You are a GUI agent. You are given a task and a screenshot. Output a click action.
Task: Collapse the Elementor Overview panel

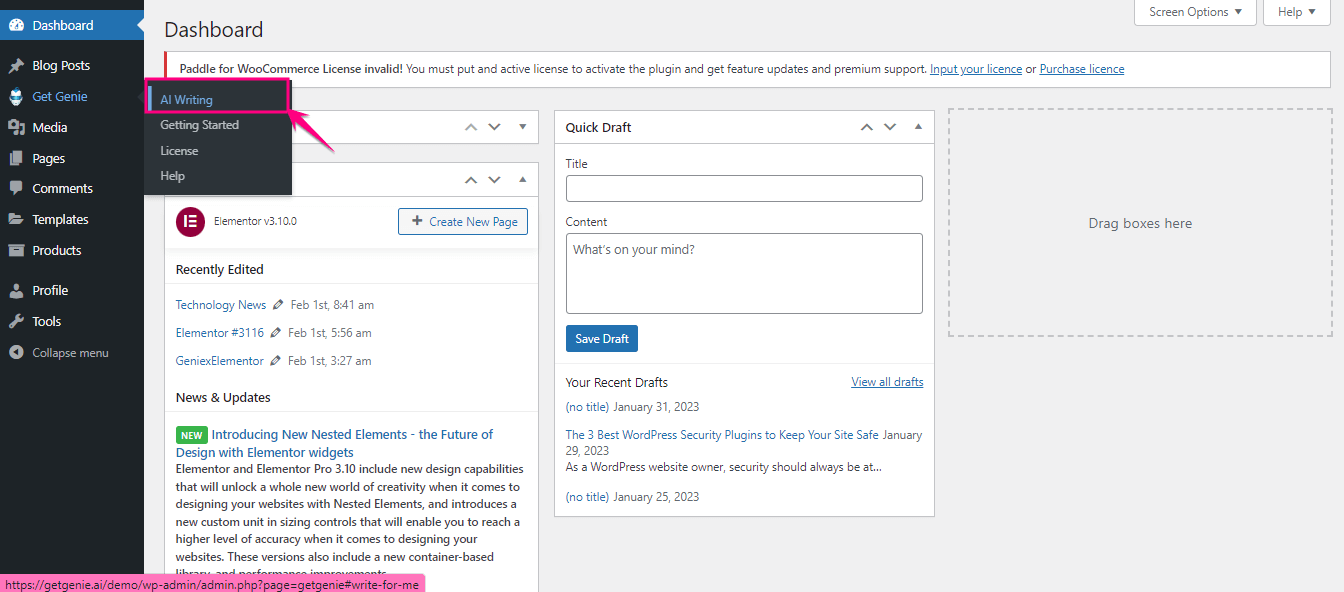(522, 180)
